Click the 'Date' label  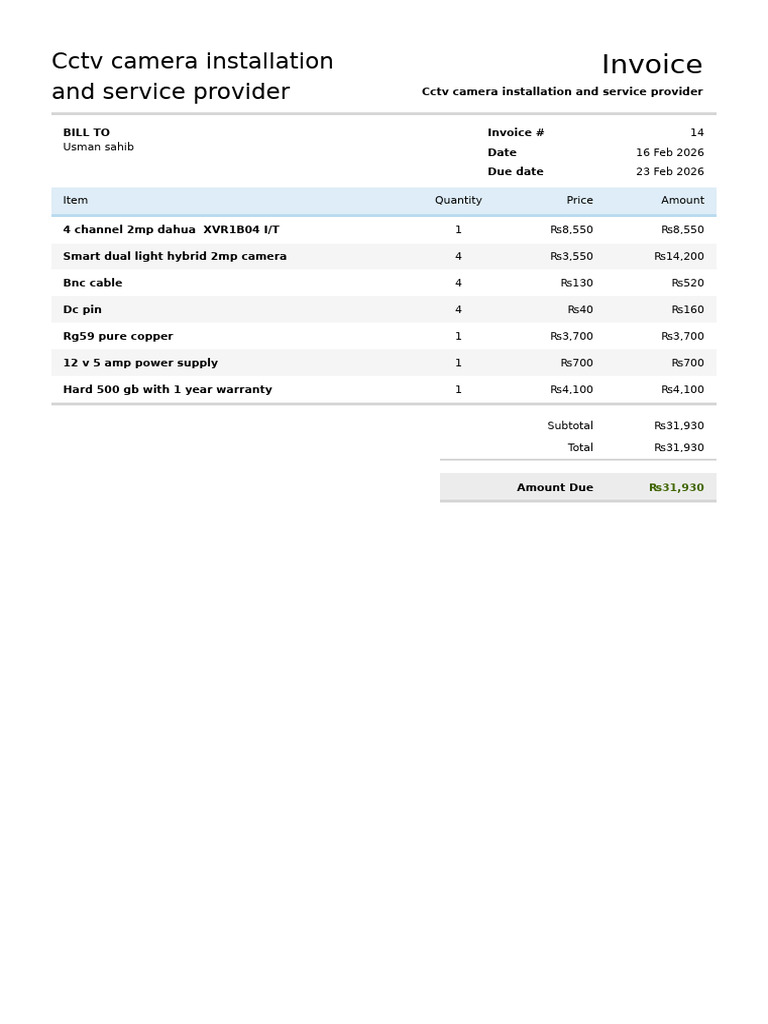(502, 152)
